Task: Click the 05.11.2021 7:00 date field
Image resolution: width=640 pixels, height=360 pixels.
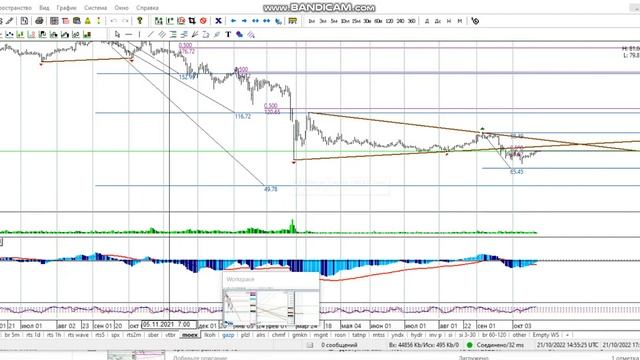Action: [x=169, y=325]
